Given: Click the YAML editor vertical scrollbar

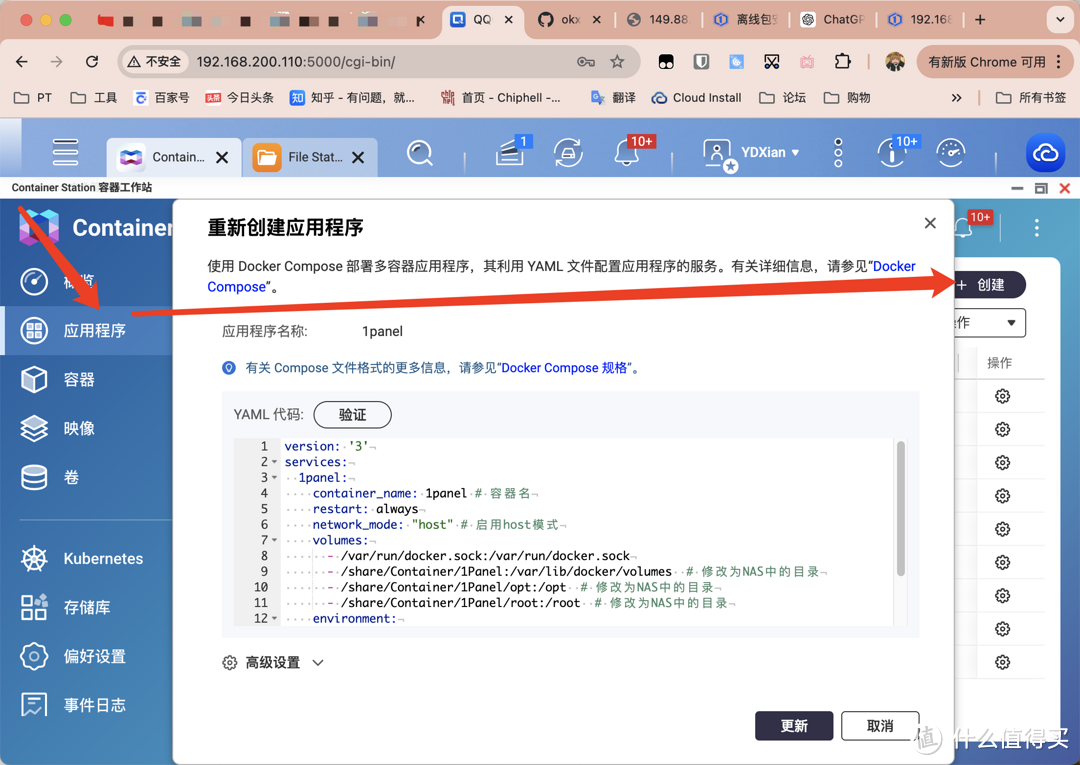Looking at the screenshot, I should coord(900,510).
